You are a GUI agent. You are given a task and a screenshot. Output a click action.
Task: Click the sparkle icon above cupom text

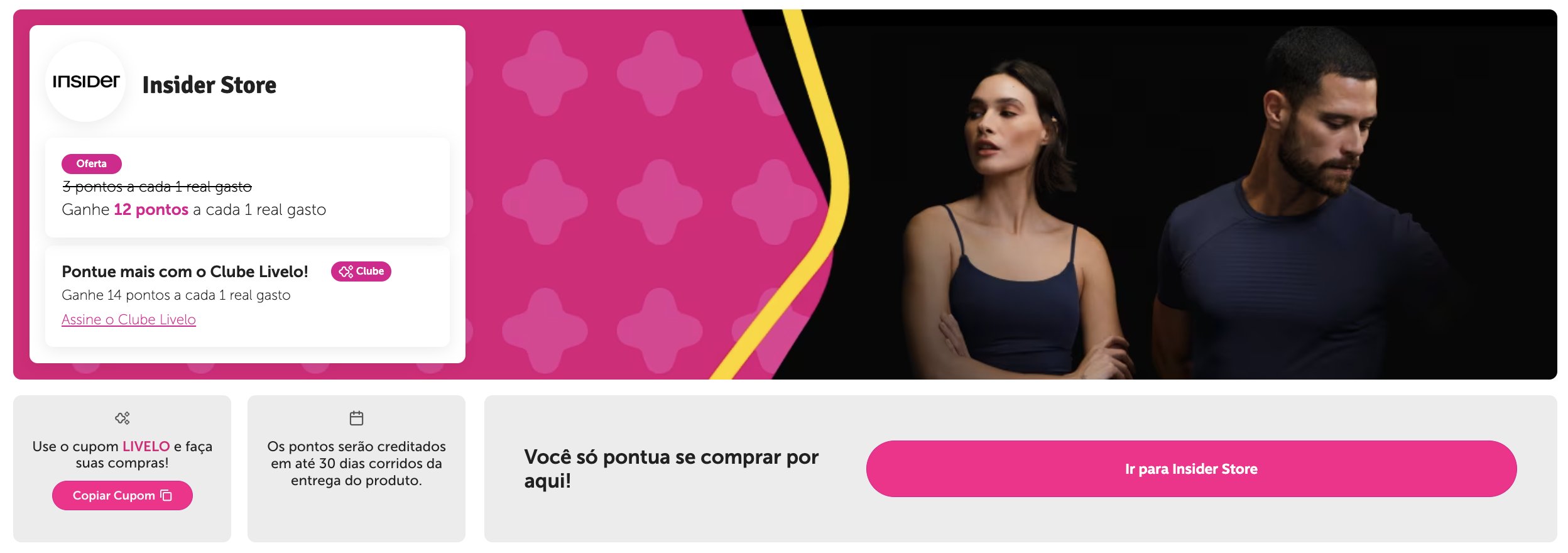coord(122,418)
